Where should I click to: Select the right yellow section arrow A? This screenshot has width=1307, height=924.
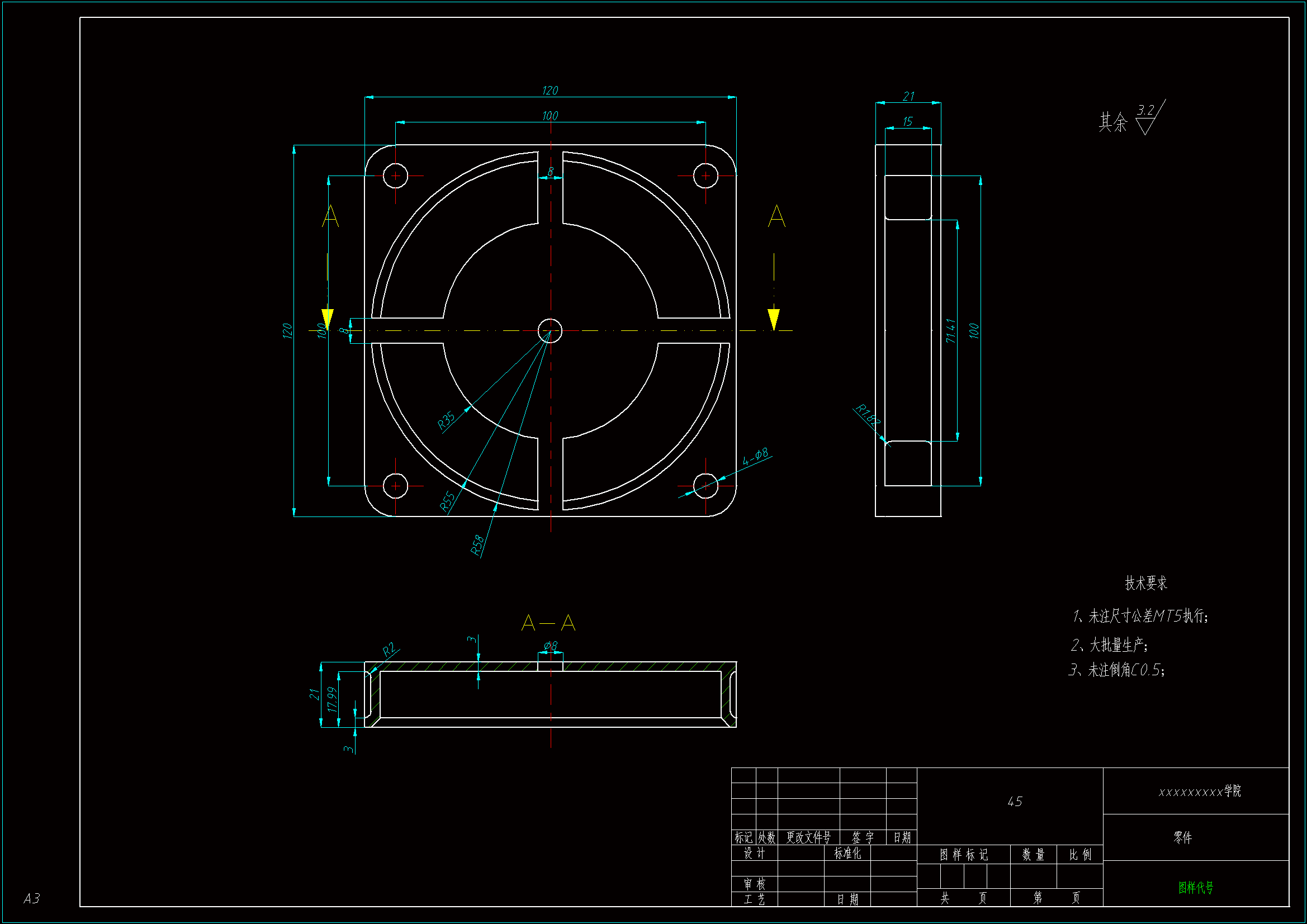[x=774, y=318]
